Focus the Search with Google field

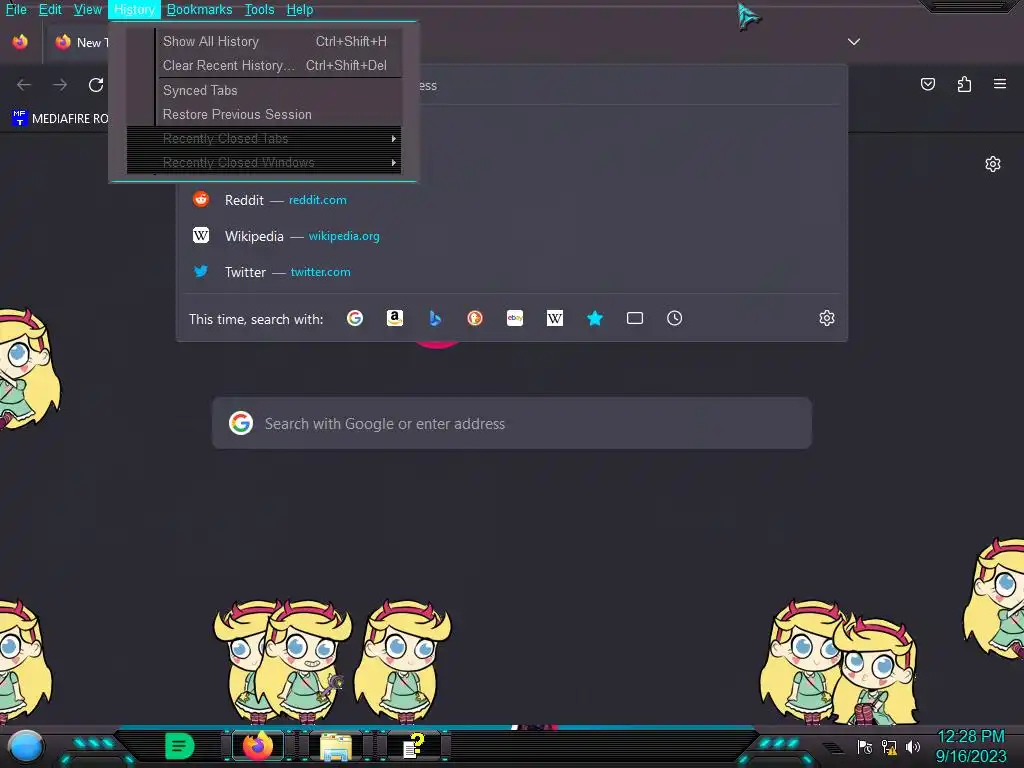(x=512, y=423)
